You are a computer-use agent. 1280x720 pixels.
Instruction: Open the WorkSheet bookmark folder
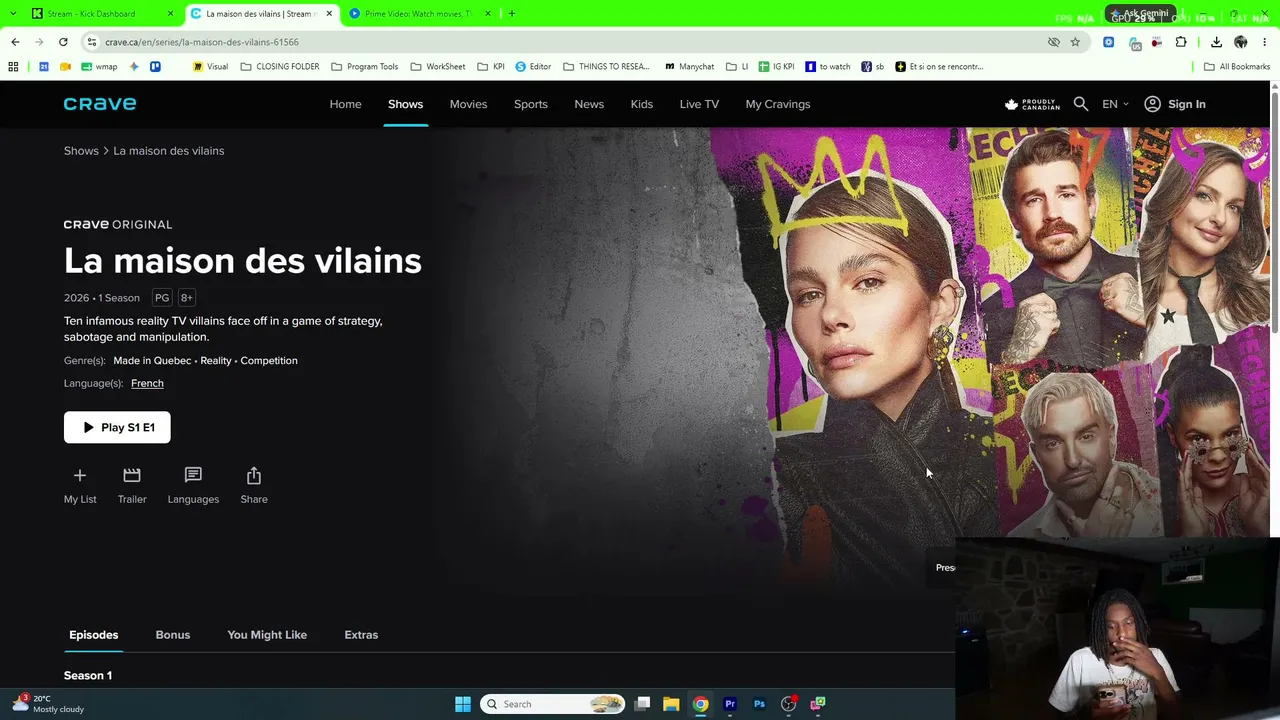click(437, 67)
